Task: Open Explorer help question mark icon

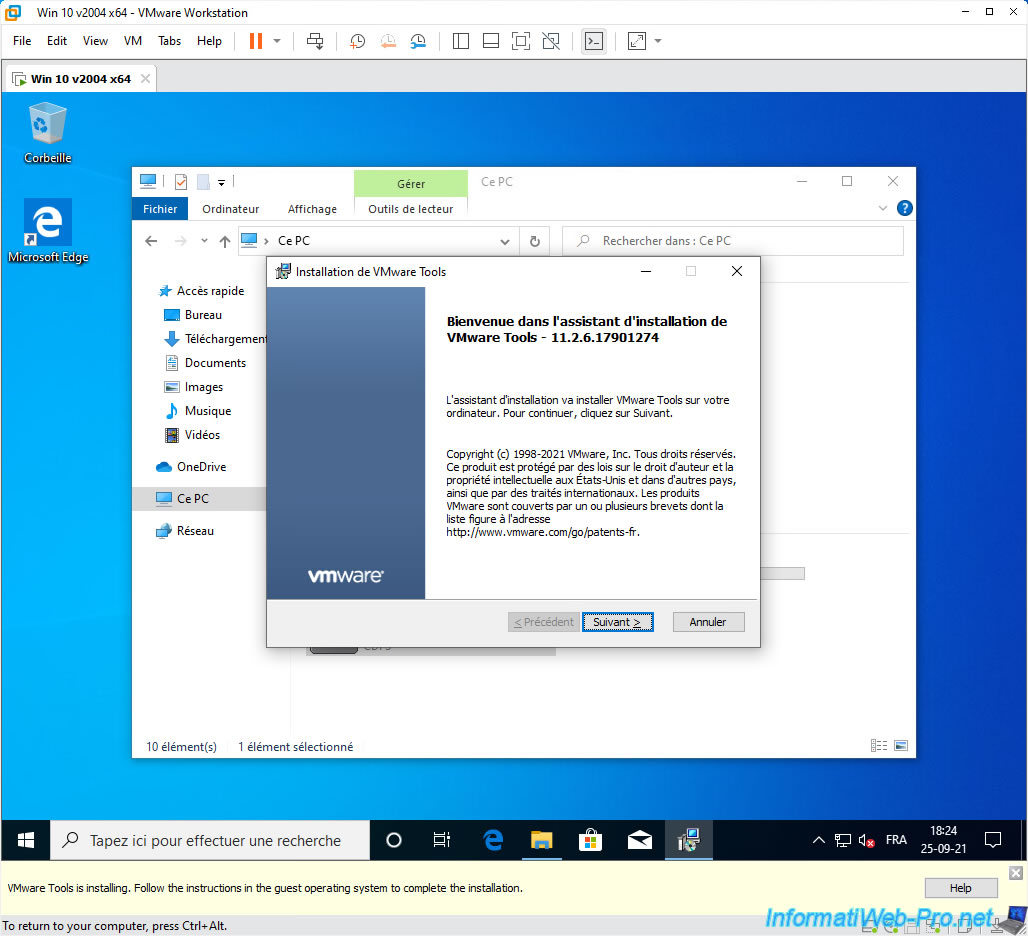Action: coord(905,208)
